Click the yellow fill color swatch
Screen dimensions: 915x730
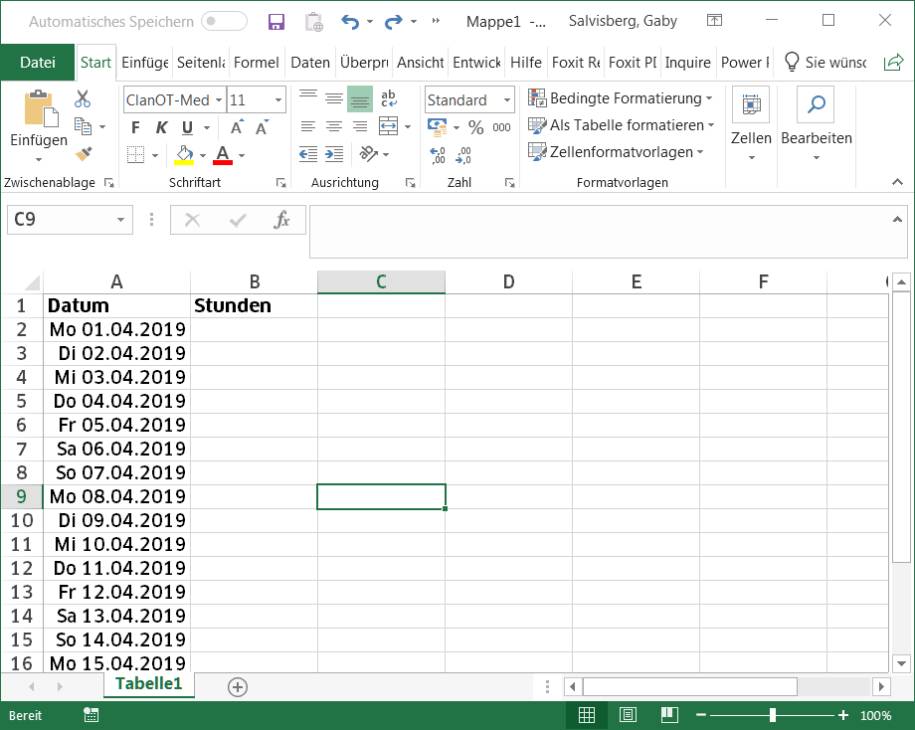pos(184,155)
